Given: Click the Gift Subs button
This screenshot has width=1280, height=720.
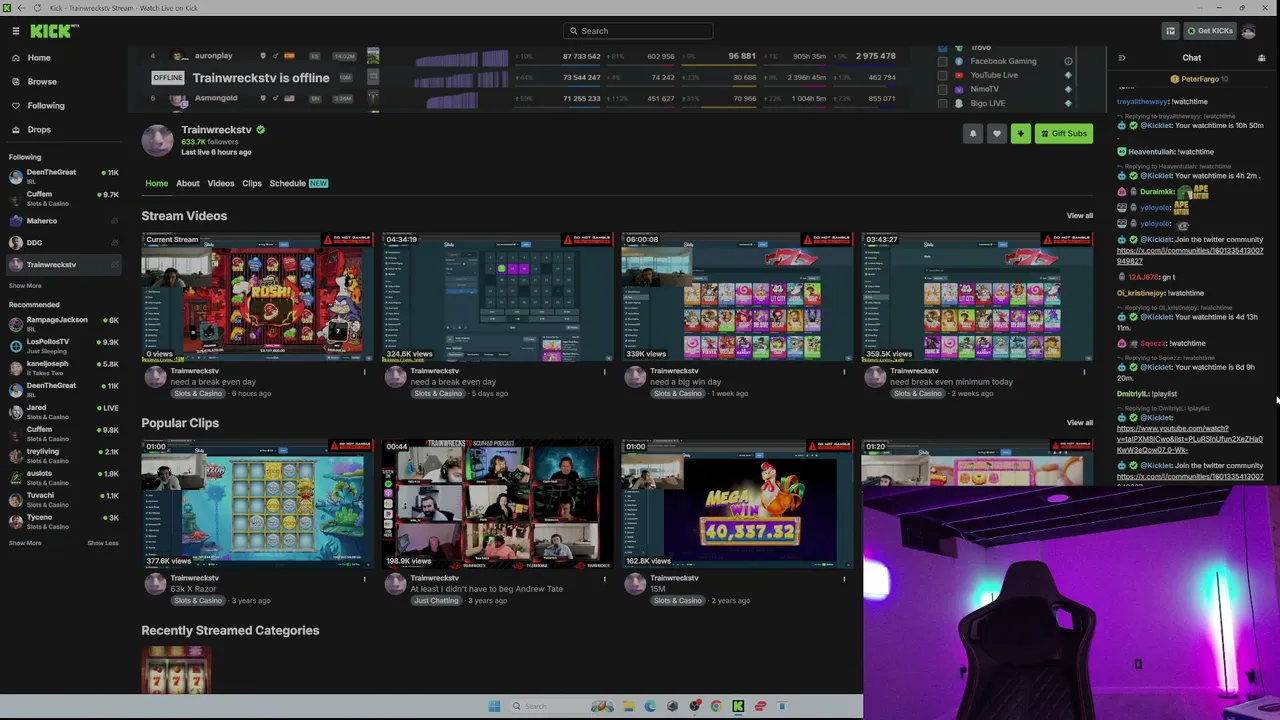Looking at the screenshot, I should click(x=1064, y=134).
